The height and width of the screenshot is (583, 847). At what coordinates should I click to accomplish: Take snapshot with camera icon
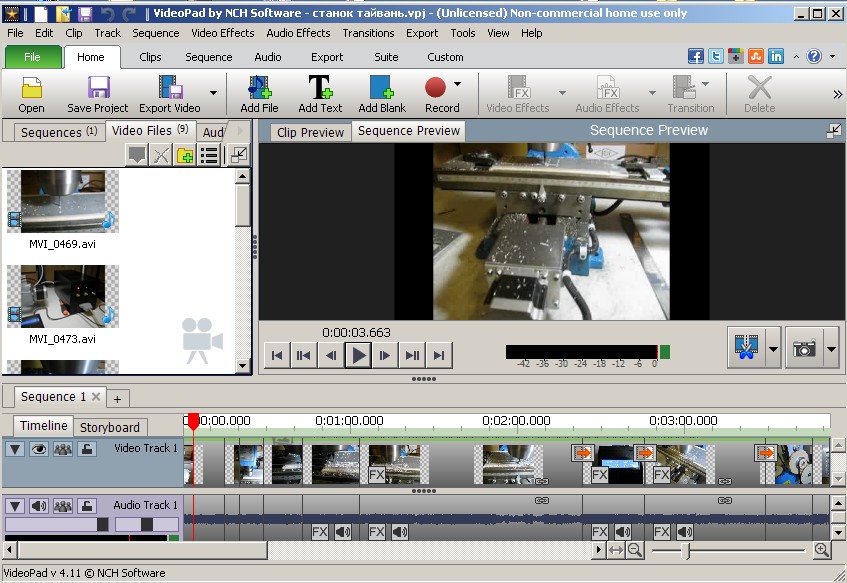(804, 348)
